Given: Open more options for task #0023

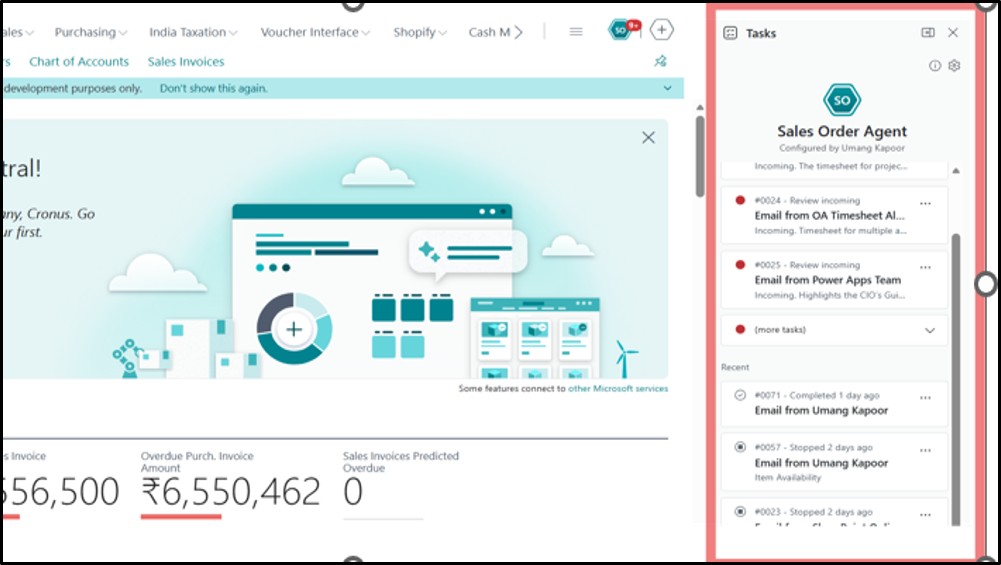Looking at the screenshot, I should point(925,515).
